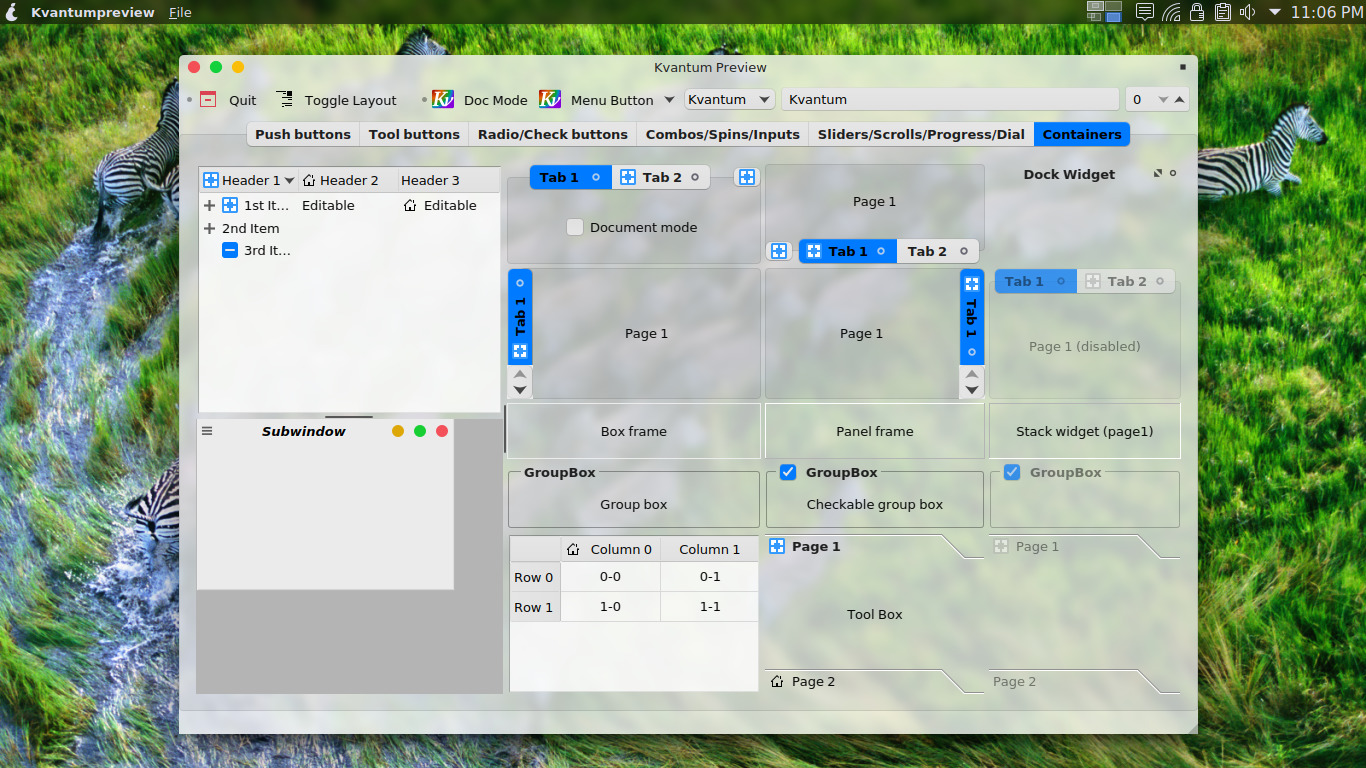Close the Dock Widget with its circle button
The image size is (1366, 768).
point(1173,173)
